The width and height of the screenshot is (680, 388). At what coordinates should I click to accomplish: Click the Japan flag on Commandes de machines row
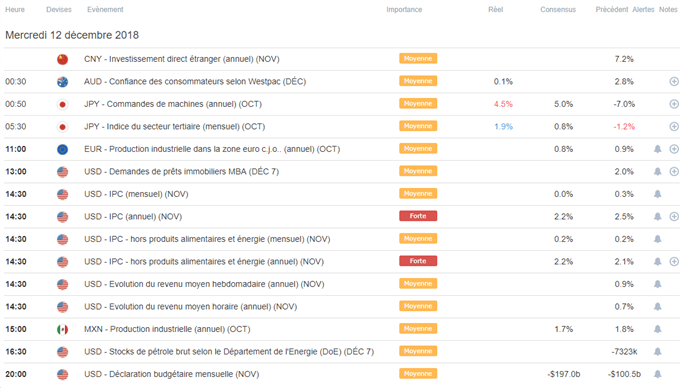(62, 104)
